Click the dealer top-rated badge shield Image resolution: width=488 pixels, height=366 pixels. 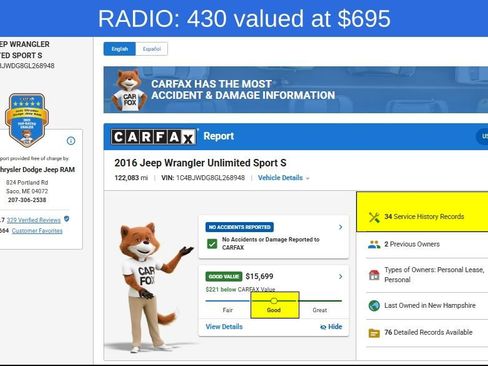click(27, 120)
